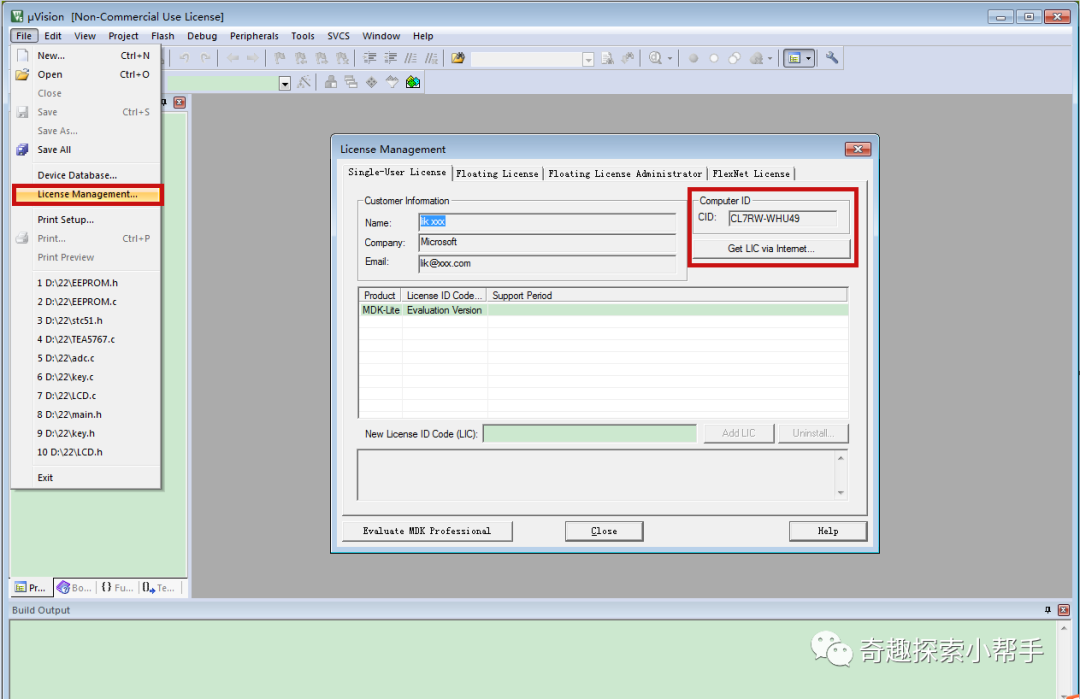Open Target Options magic wand icon

[304, 83]
